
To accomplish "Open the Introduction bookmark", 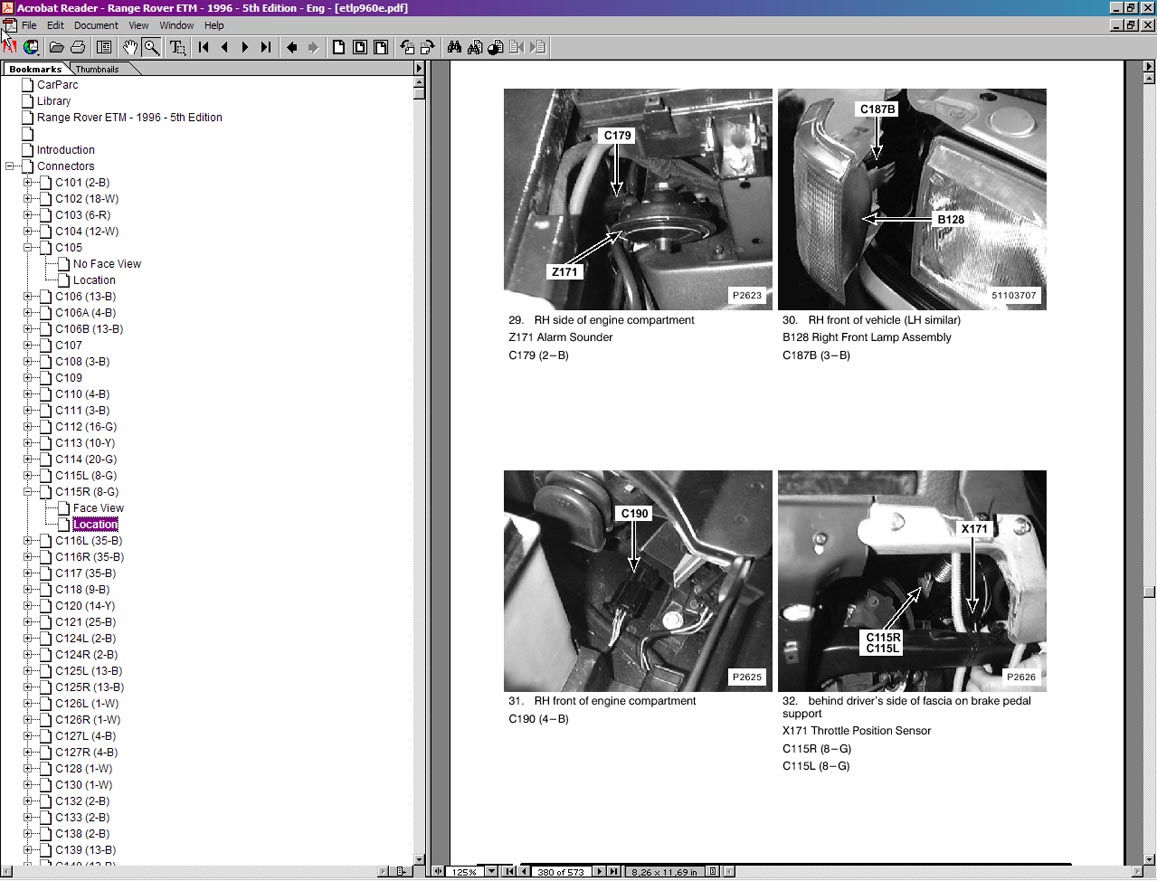I will coord(66,150).
